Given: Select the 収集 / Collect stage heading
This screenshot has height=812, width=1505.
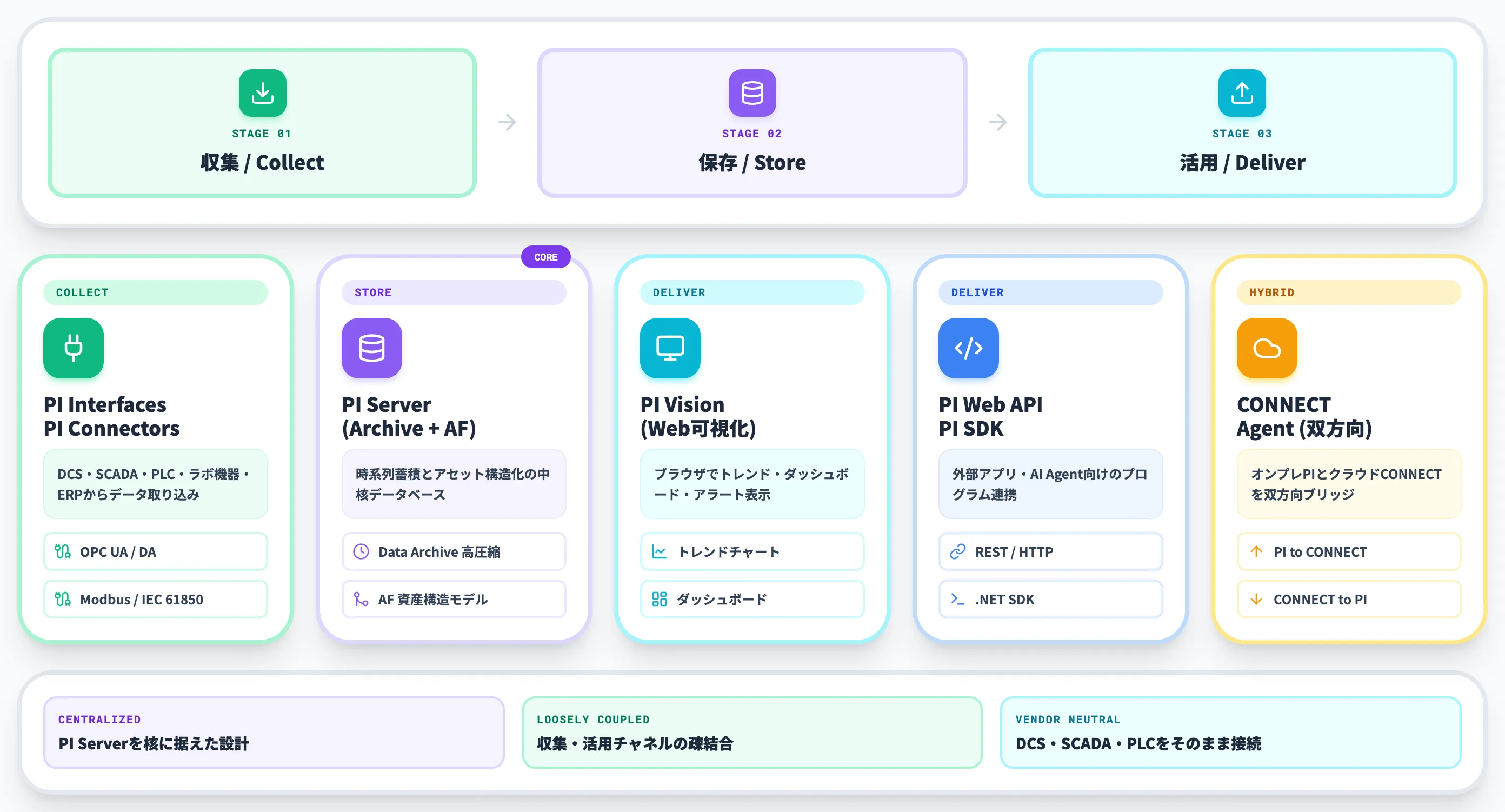Looking at the screenshot, I should click(x=262, y=162).
